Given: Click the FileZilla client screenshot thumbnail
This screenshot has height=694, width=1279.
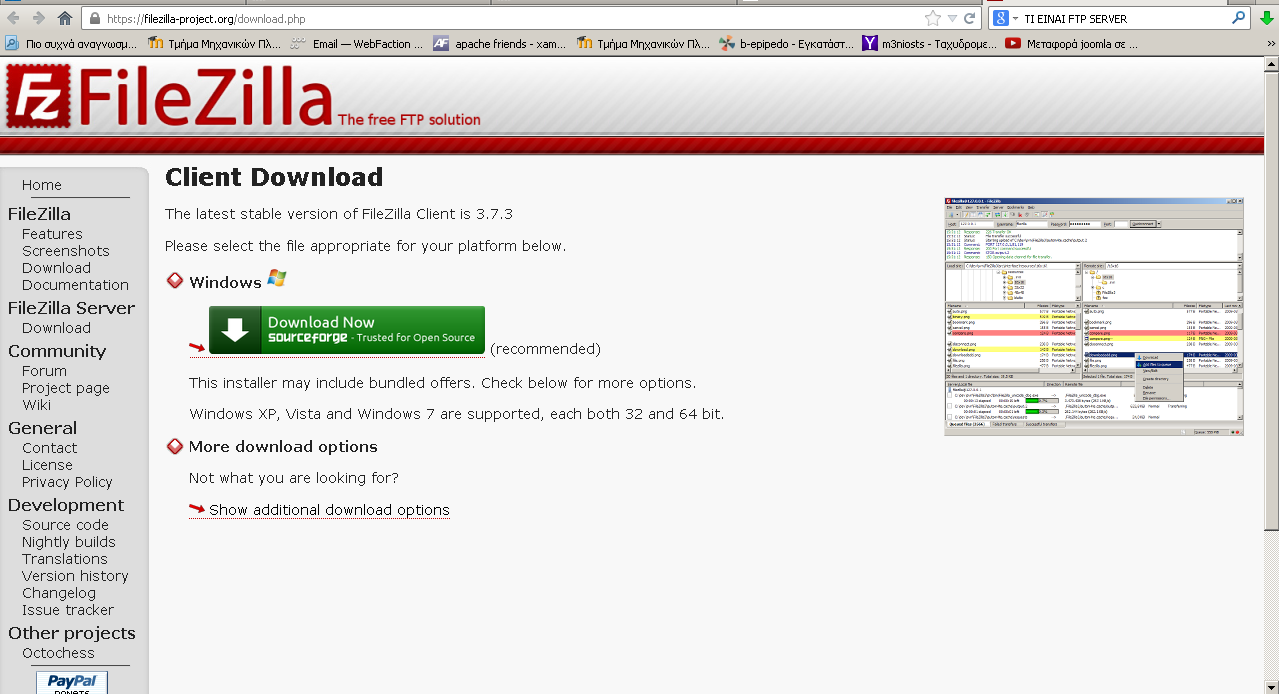Looking at the screenshot, I should tap(1094, 316).
